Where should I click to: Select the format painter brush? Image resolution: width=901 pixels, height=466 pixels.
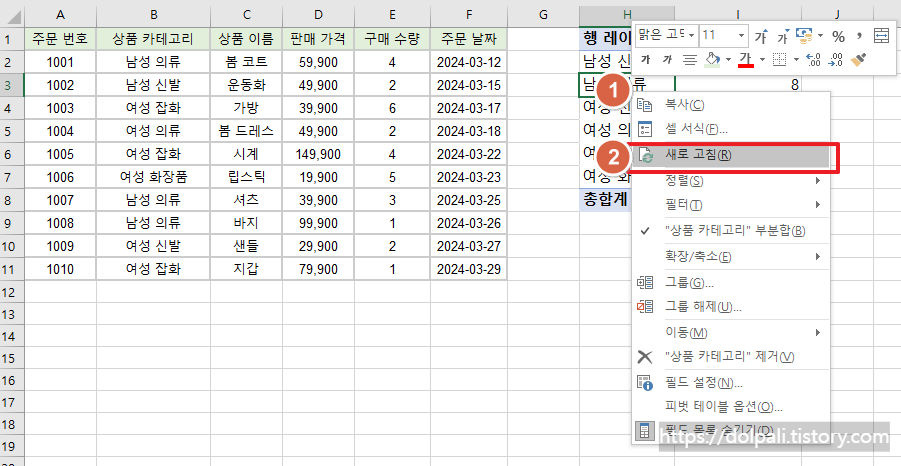(858, 59)
